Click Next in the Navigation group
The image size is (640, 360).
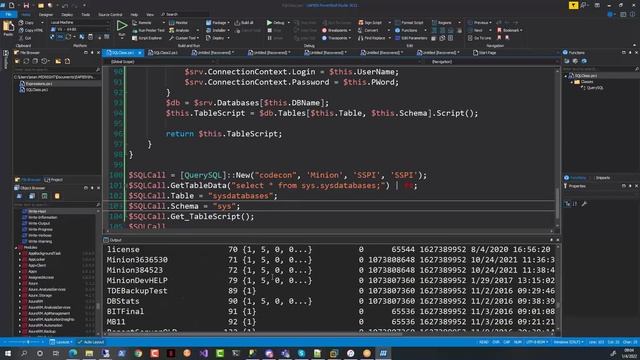point(476,30)
